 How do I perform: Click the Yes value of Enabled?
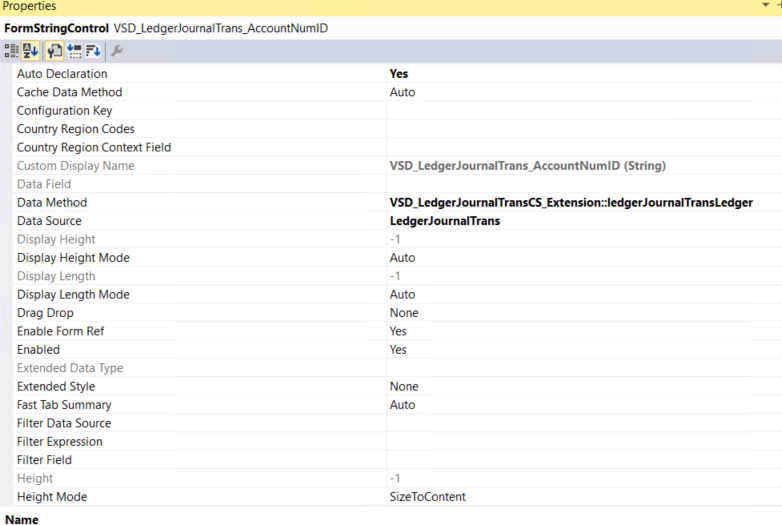[x=398, y=350]
